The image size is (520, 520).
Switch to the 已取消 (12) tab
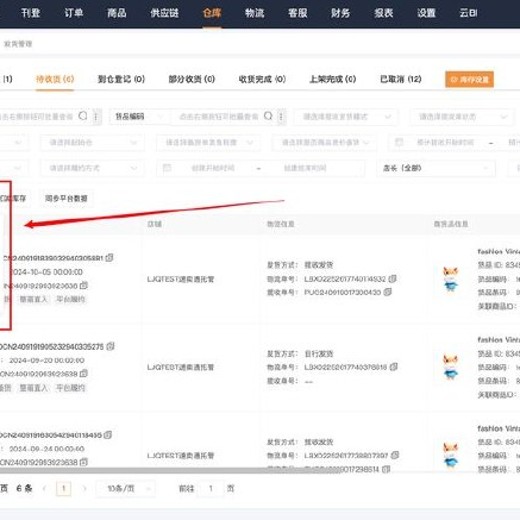401,79
